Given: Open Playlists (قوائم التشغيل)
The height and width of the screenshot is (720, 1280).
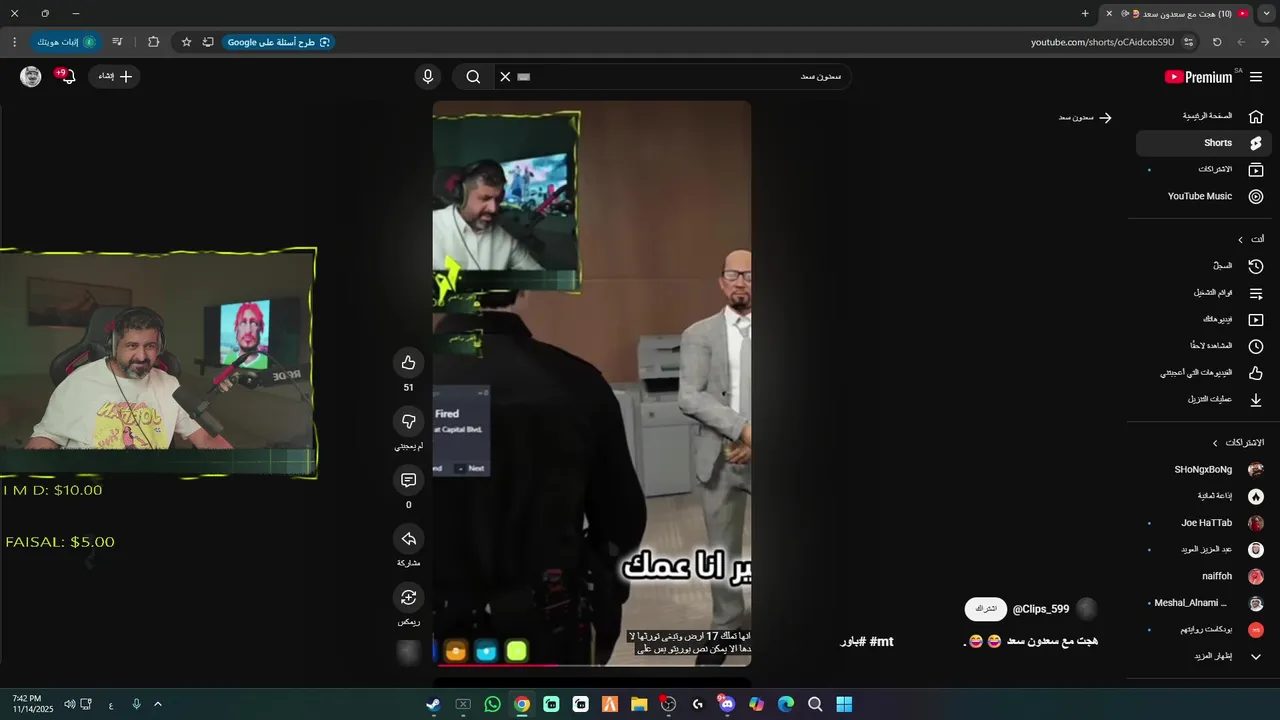Looking at the screenshot, I should (x=1204, y=293).
